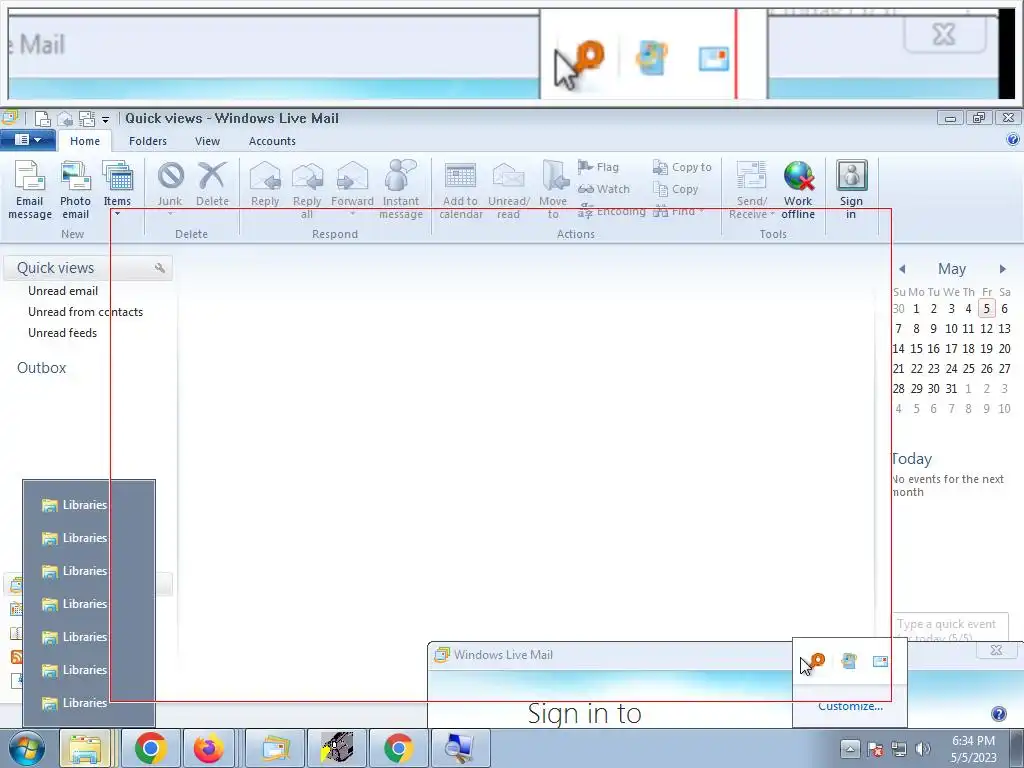Open the volume control in tray
1024x768 pixels.
click(x=923, y=748)
